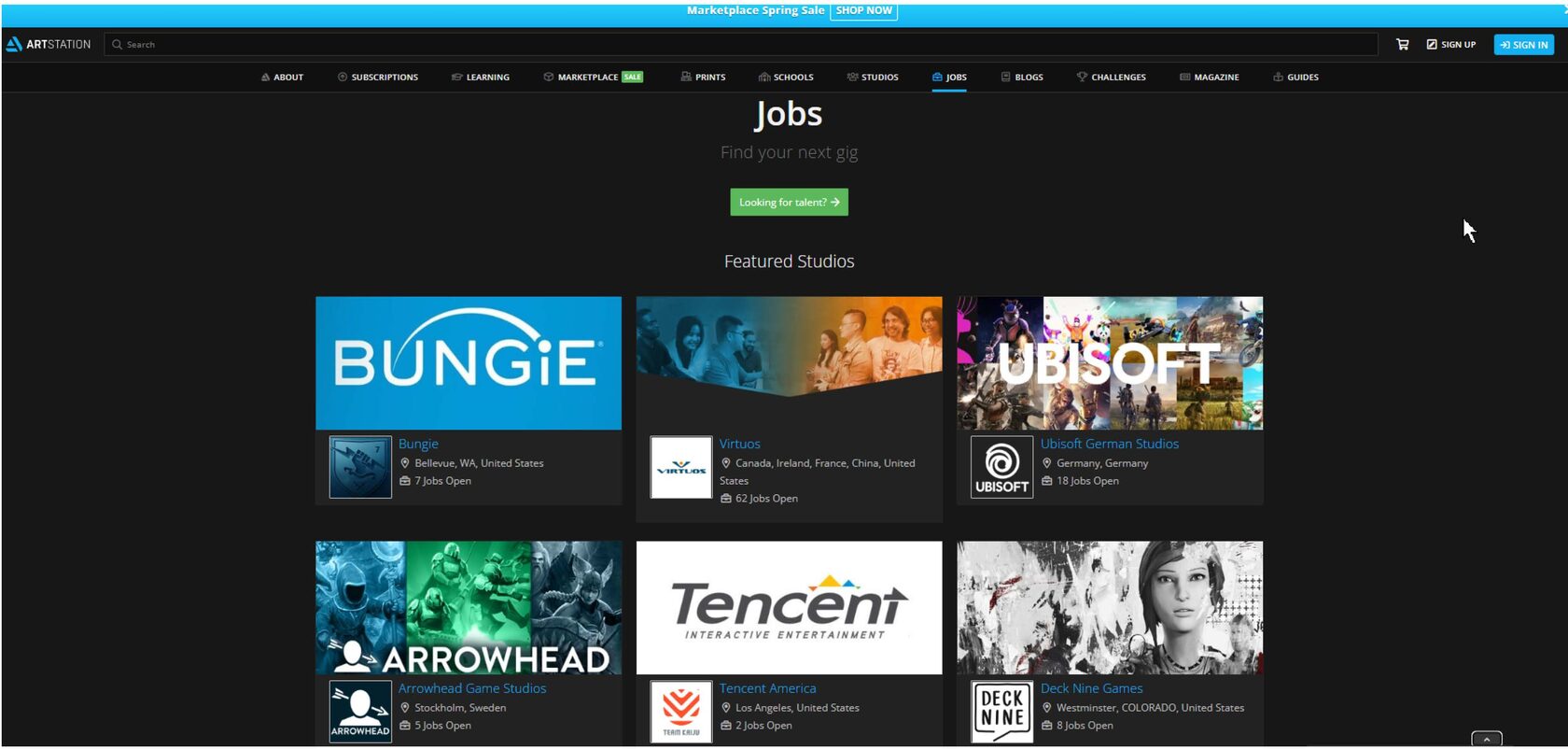This screenshot has width=1568, height=749.
Task: Click the '18 Jobs Open' text under Ubisoft
Action: pyautogui.click(x=1087, y=481)
